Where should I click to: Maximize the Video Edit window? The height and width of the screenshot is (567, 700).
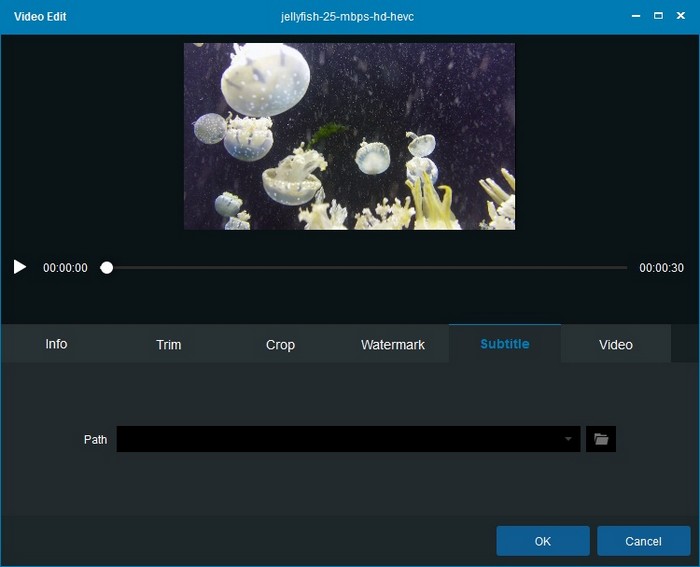click(658, 16)
